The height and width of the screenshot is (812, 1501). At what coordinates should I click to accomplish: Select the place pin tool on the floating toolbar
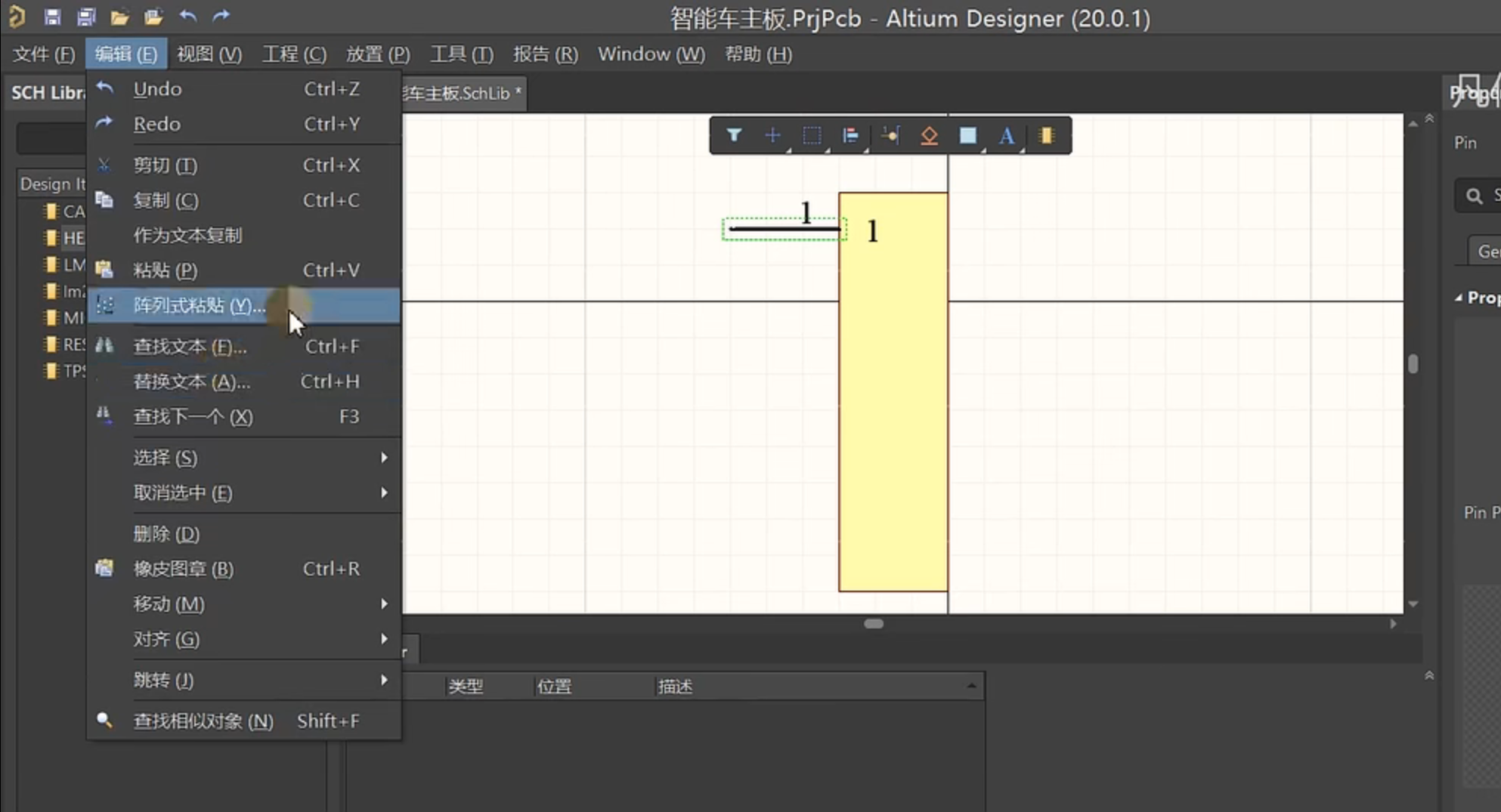[x=890, y=136]
